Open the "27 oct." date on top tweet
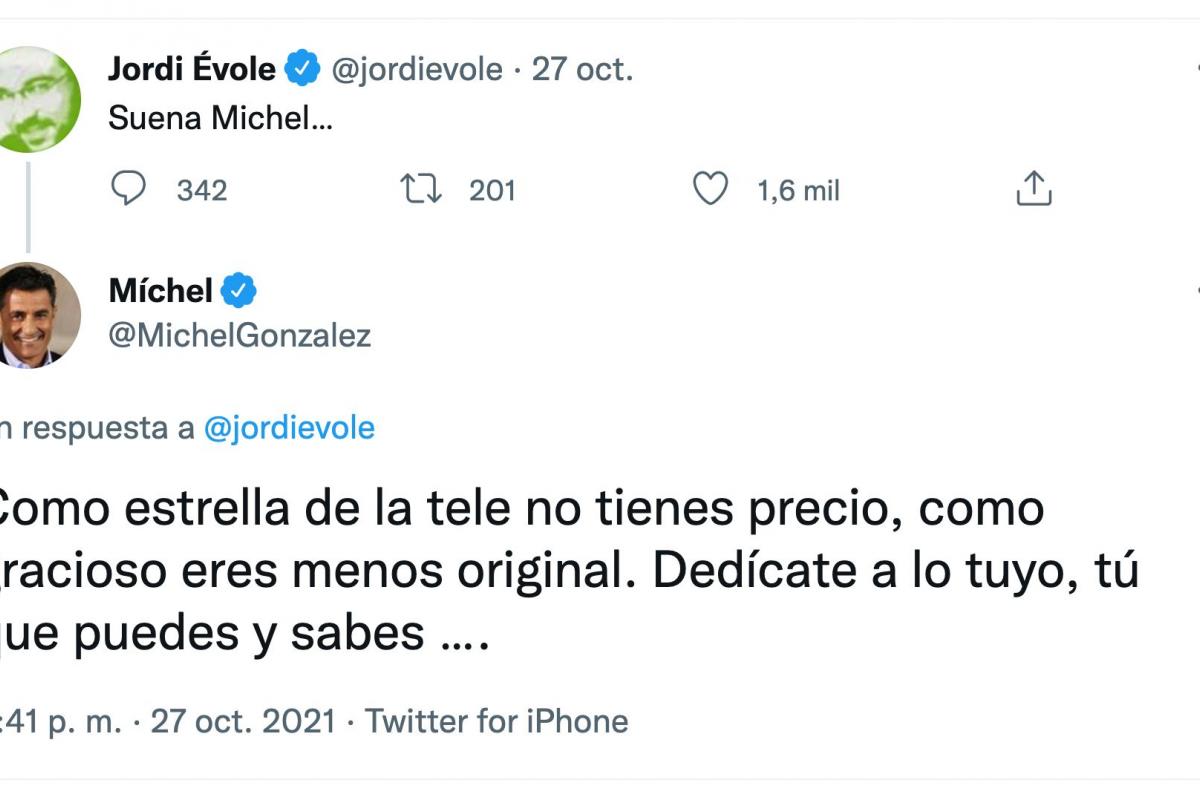1200x800 pixels. pyautogui.click(x=582, y=70)
